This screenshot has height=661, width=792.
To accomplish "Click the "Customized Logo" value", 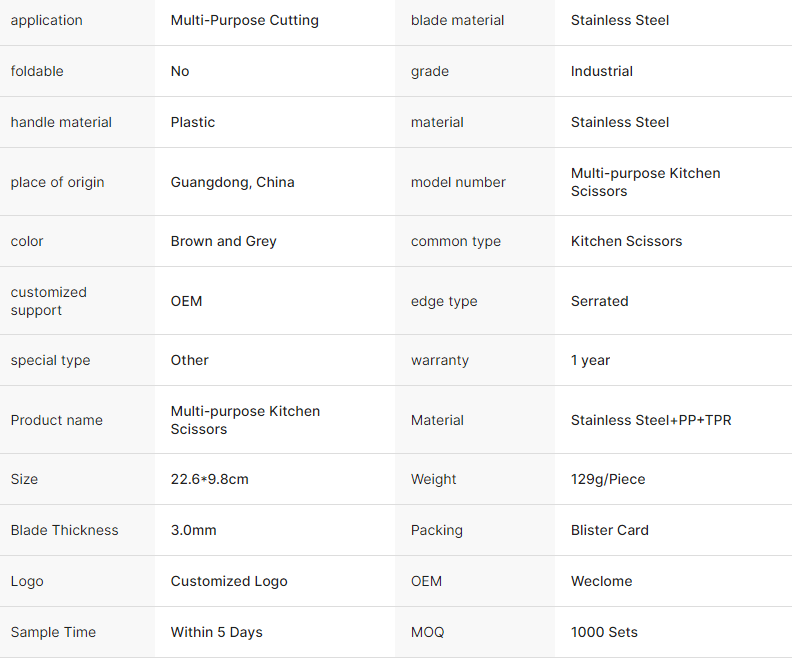I will [x=228, y=581].
